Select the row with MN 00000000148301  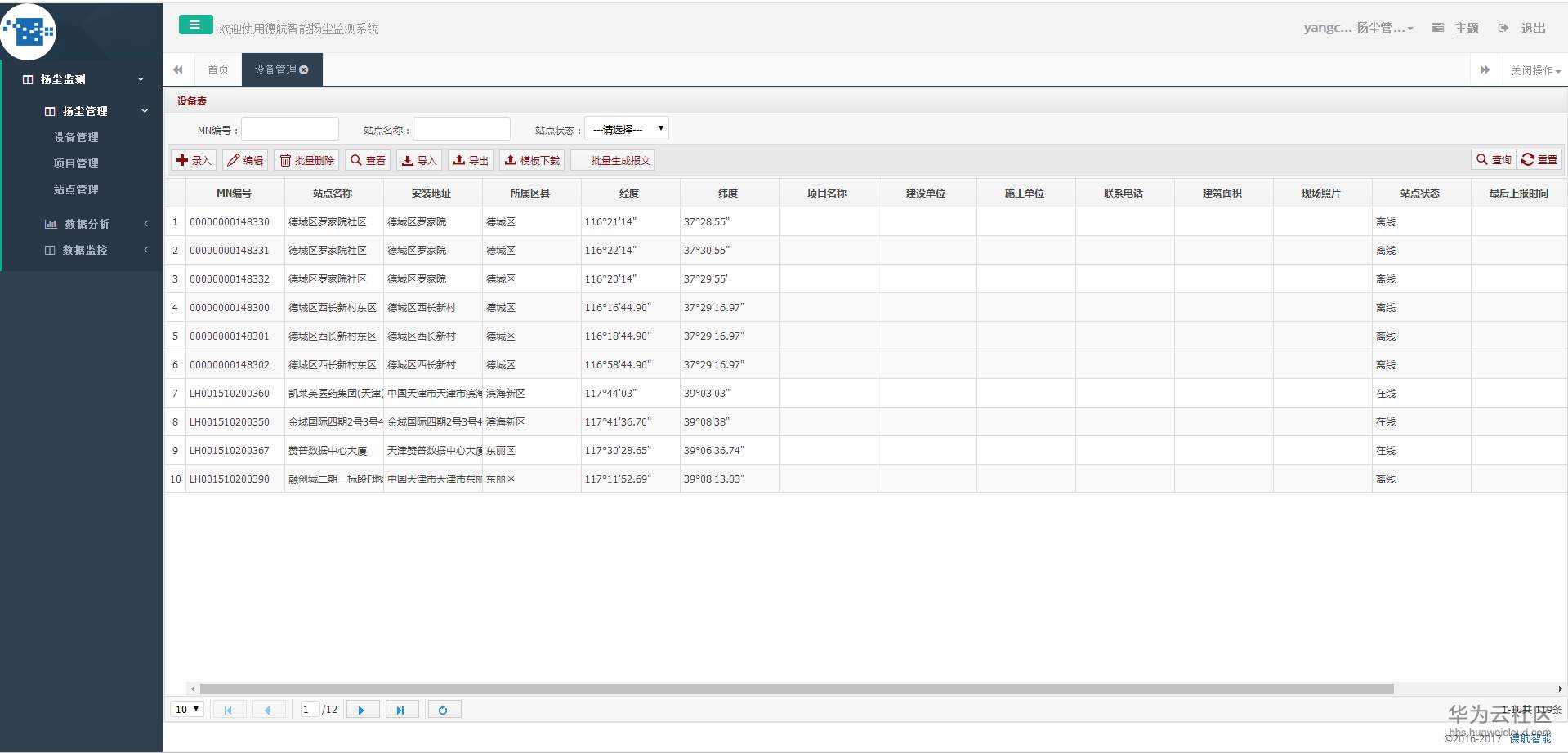point(865,336)
